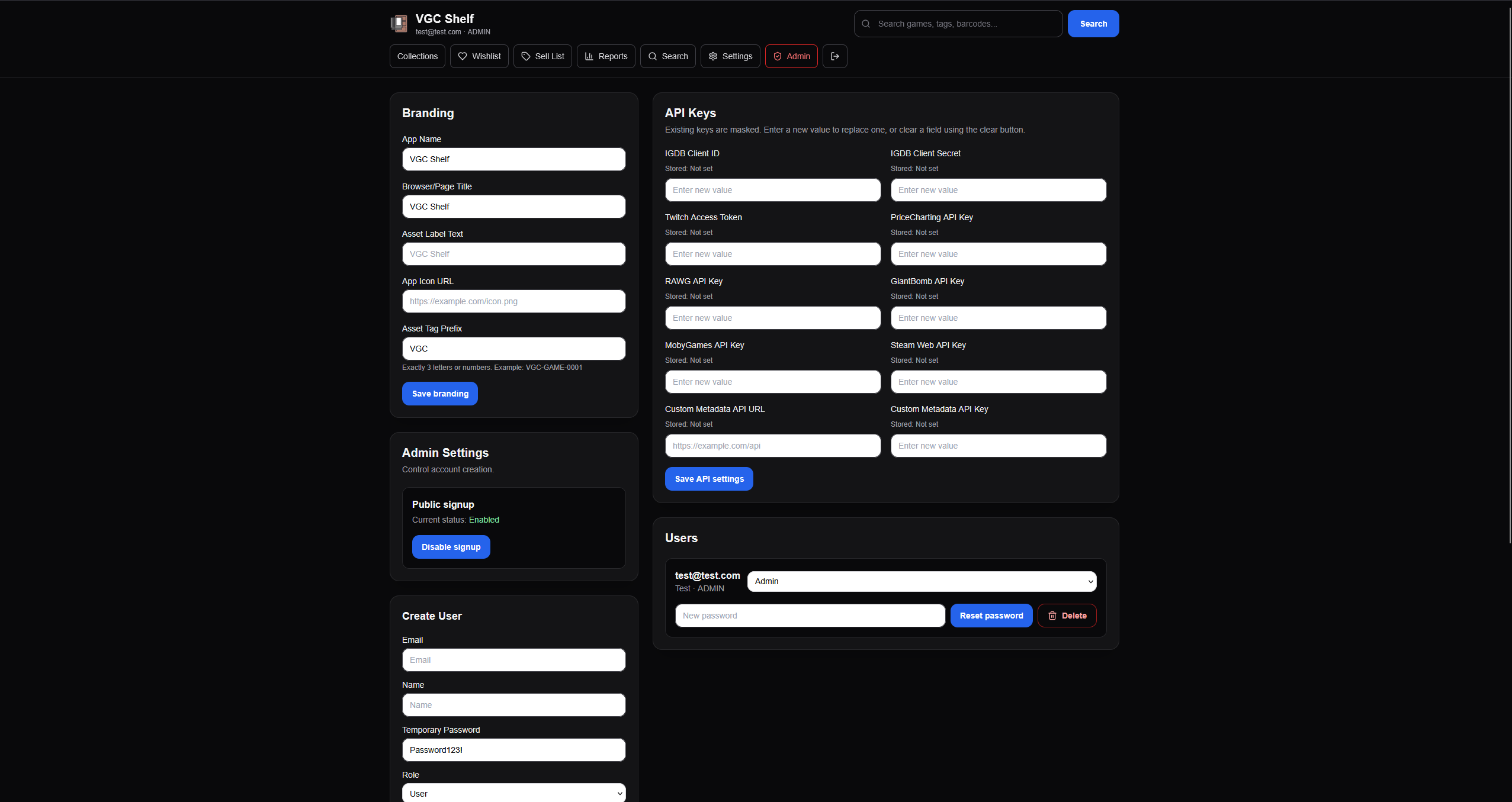Click the magnifier icon in the search box
Screen dimensions: 1512x802
point(866,24)
